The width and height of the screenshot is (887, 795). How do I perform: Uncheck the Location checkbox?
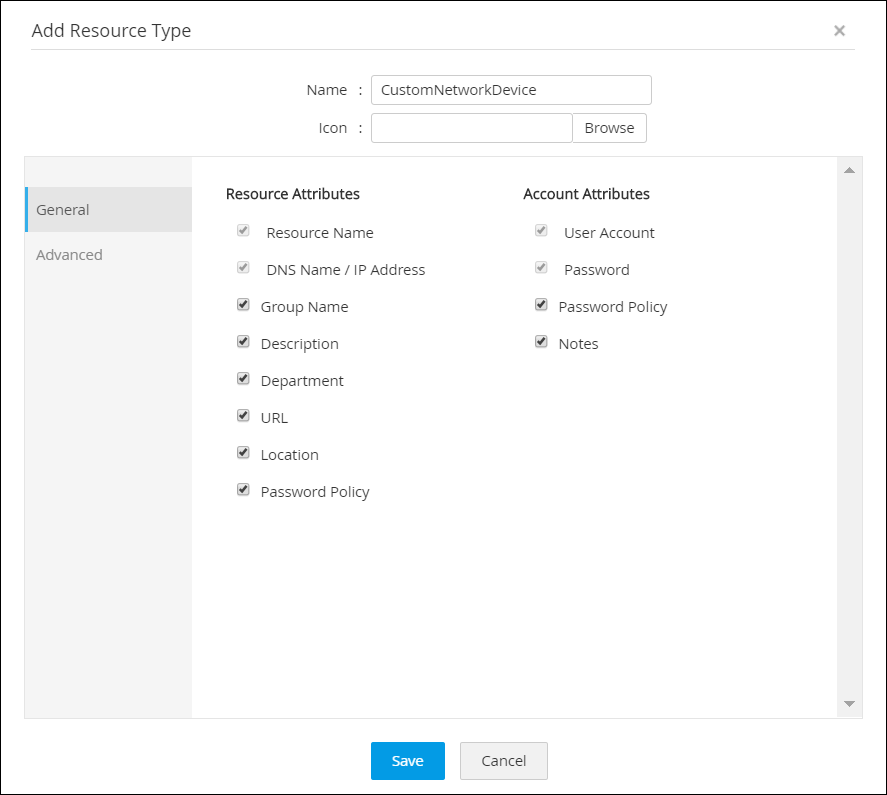[x=243, y=453]
